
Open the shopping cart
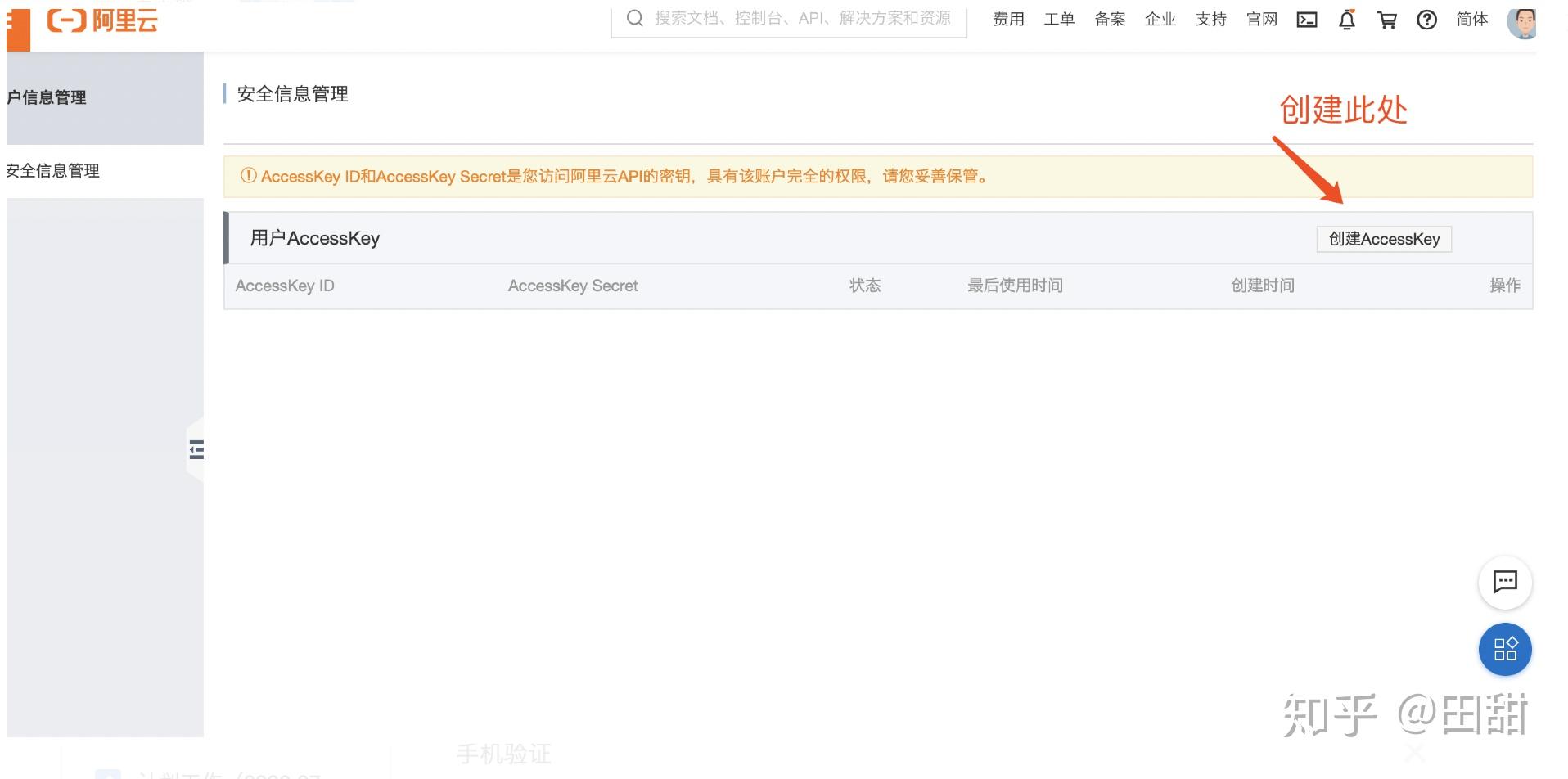pyautogui.click(x=1387, y=20)
